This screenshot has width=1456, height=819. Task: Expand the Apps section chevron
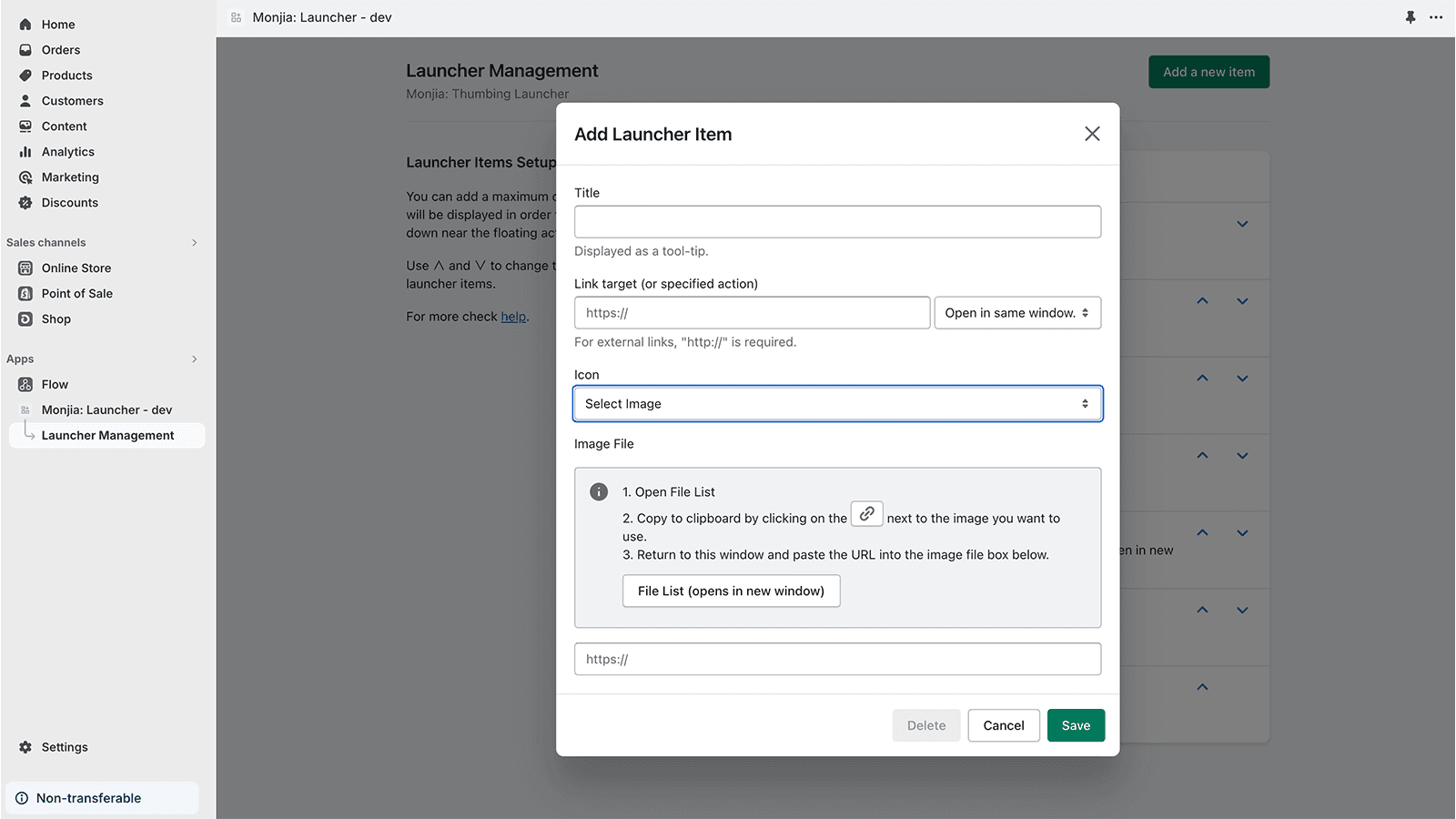tap(194, 359)
